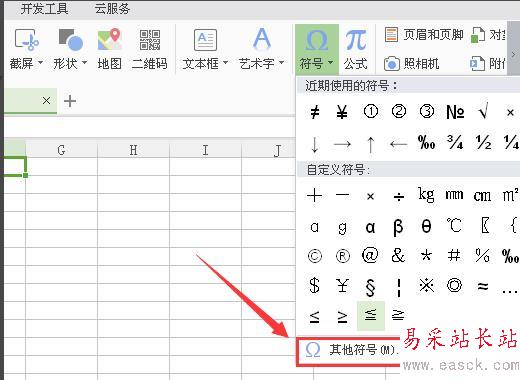Expand the 截屏 dropdown arrow
520x380 pixels.
(40, 62)
